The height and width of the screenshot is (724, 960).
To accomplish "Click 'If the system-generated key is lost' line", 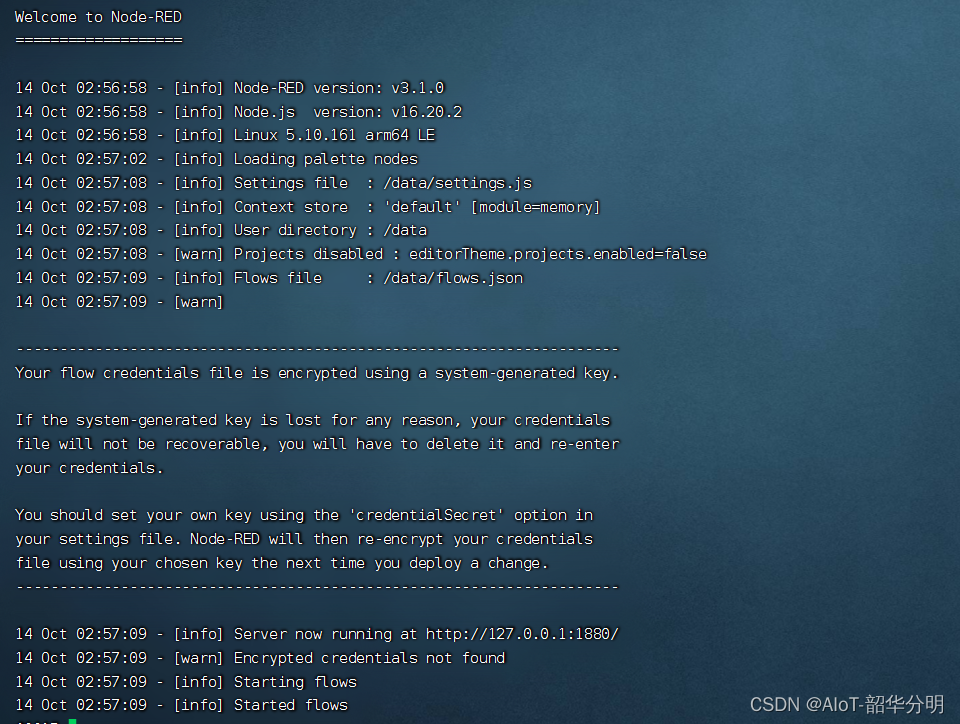I will (x=313, y=420).
